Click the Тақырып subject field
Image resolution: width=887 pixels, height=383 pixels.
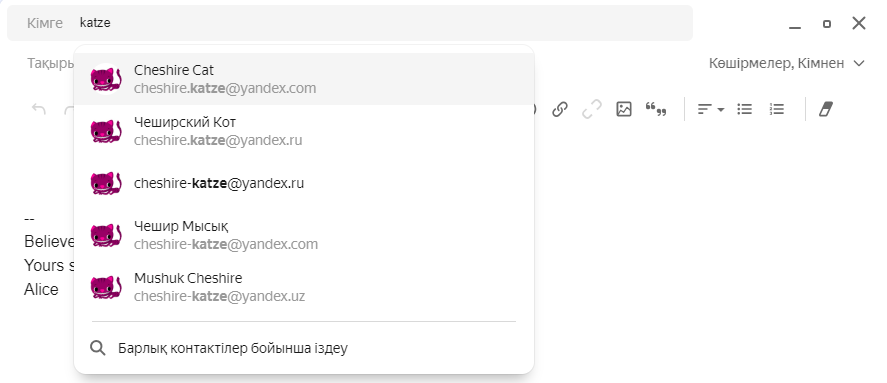(x=50, y=63)
